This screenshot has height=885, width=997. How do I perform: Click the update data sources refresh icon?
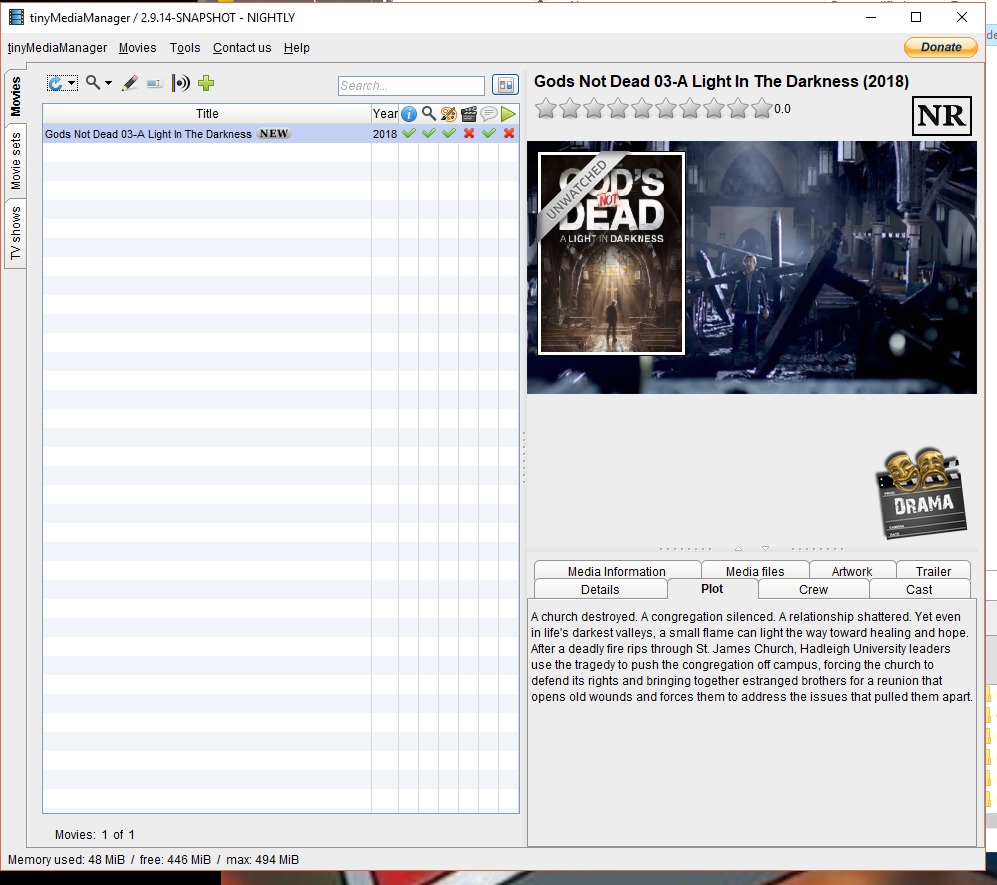(56, 83)
